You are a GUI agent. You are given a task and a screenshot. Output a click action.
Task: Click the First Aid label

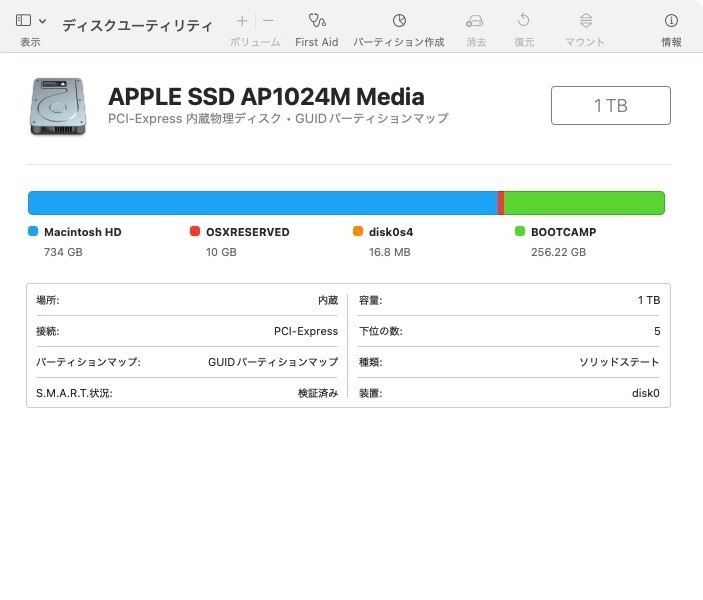pyautogui.click(x=317, y=42)
